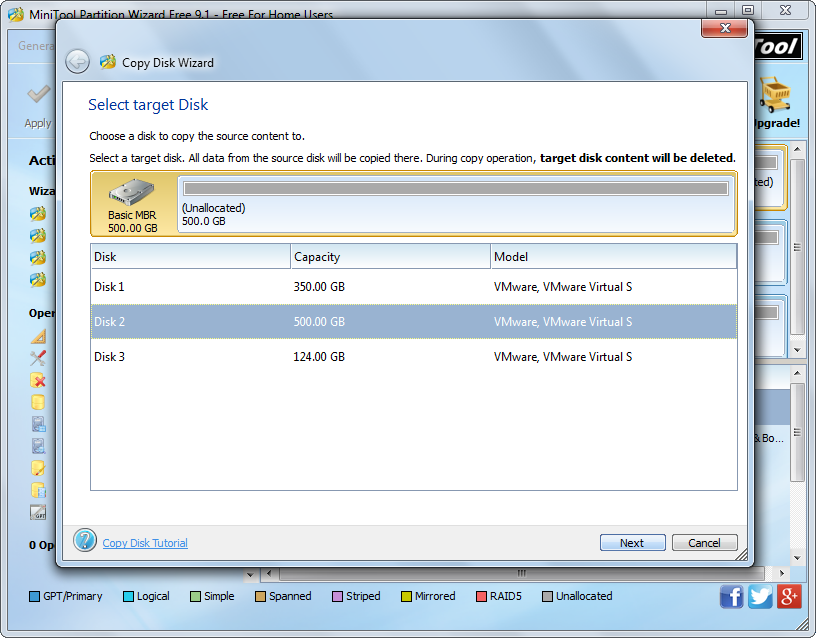
Task: Click the 500.00 GB capacity cell
Action: [x=319, y=322]
